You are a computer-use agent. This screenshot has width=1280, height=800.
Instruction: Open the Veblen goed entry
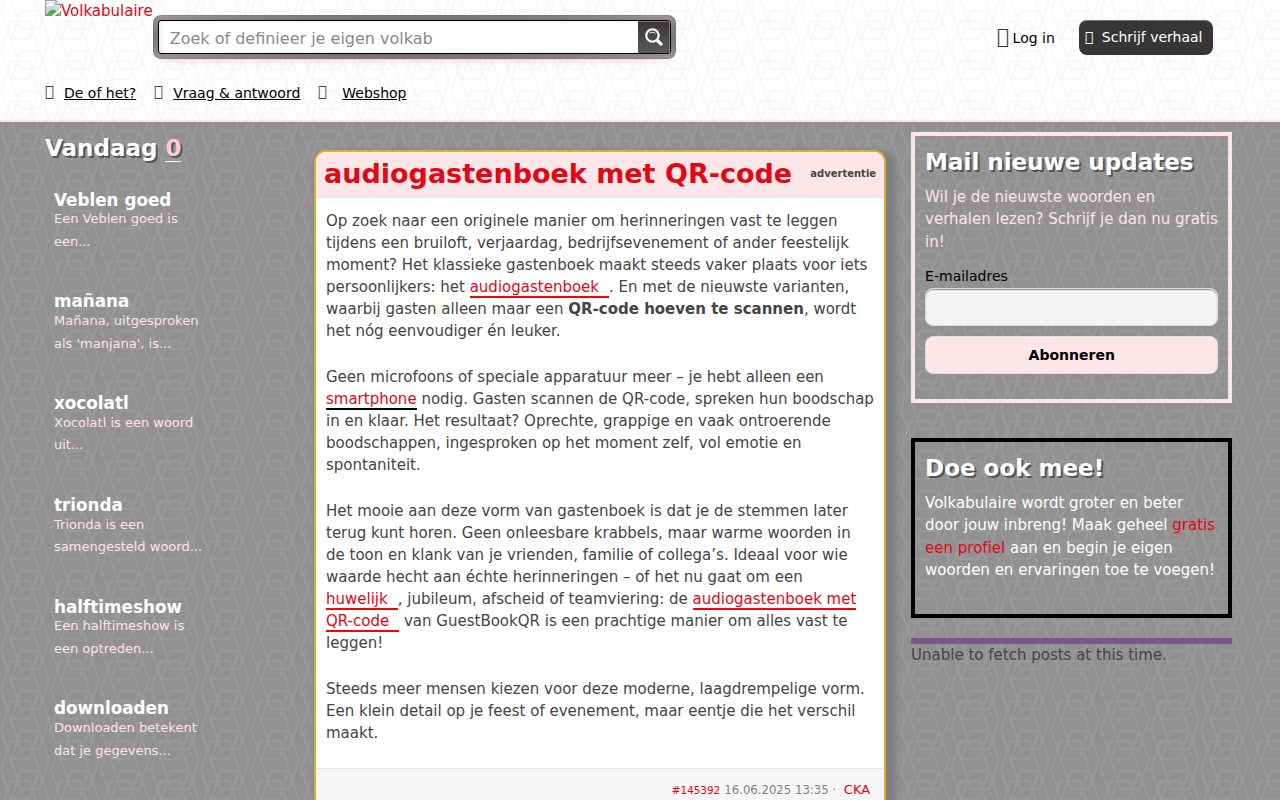[112, 200]
